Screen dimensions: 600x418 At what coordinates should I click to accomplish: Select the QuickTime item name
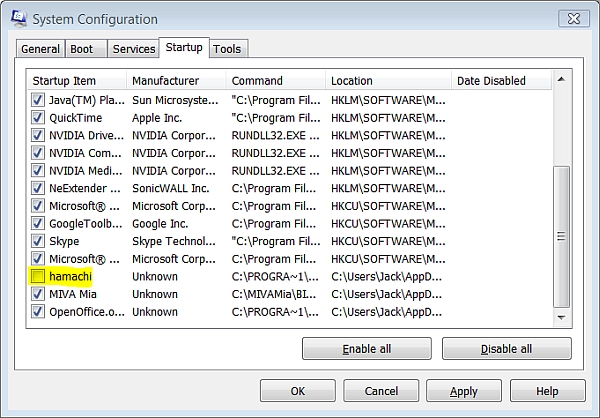(75, 118)
